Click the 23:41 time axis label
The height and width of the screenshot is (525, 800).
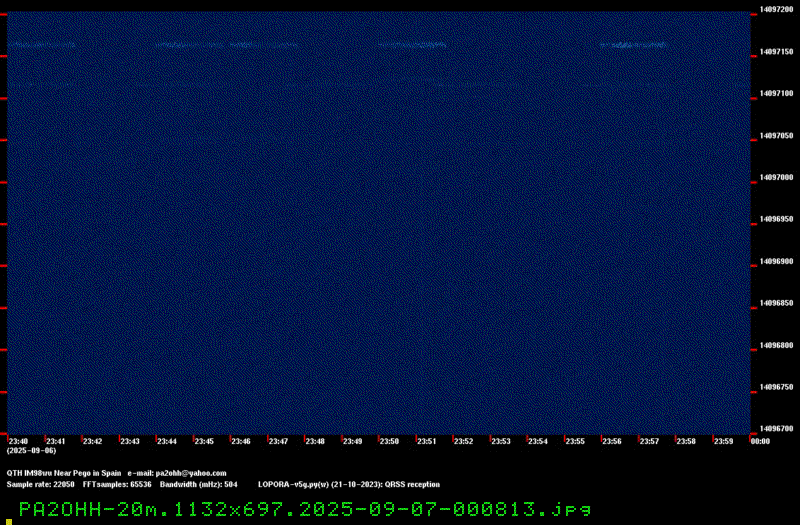[x=56, y=441]
